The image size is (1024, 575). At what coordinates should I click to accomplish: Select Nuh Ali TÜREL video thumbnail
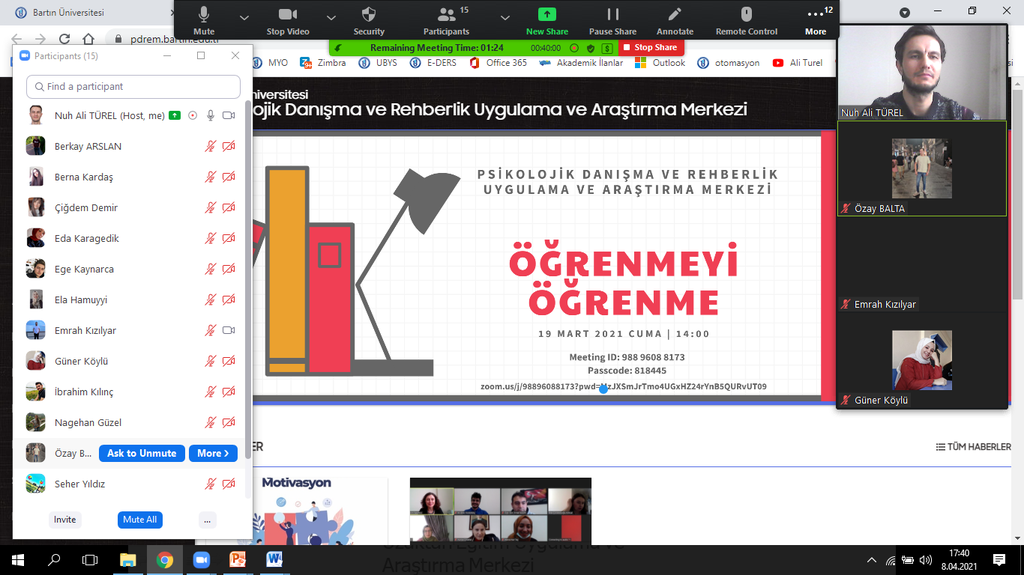coord(921,73)
